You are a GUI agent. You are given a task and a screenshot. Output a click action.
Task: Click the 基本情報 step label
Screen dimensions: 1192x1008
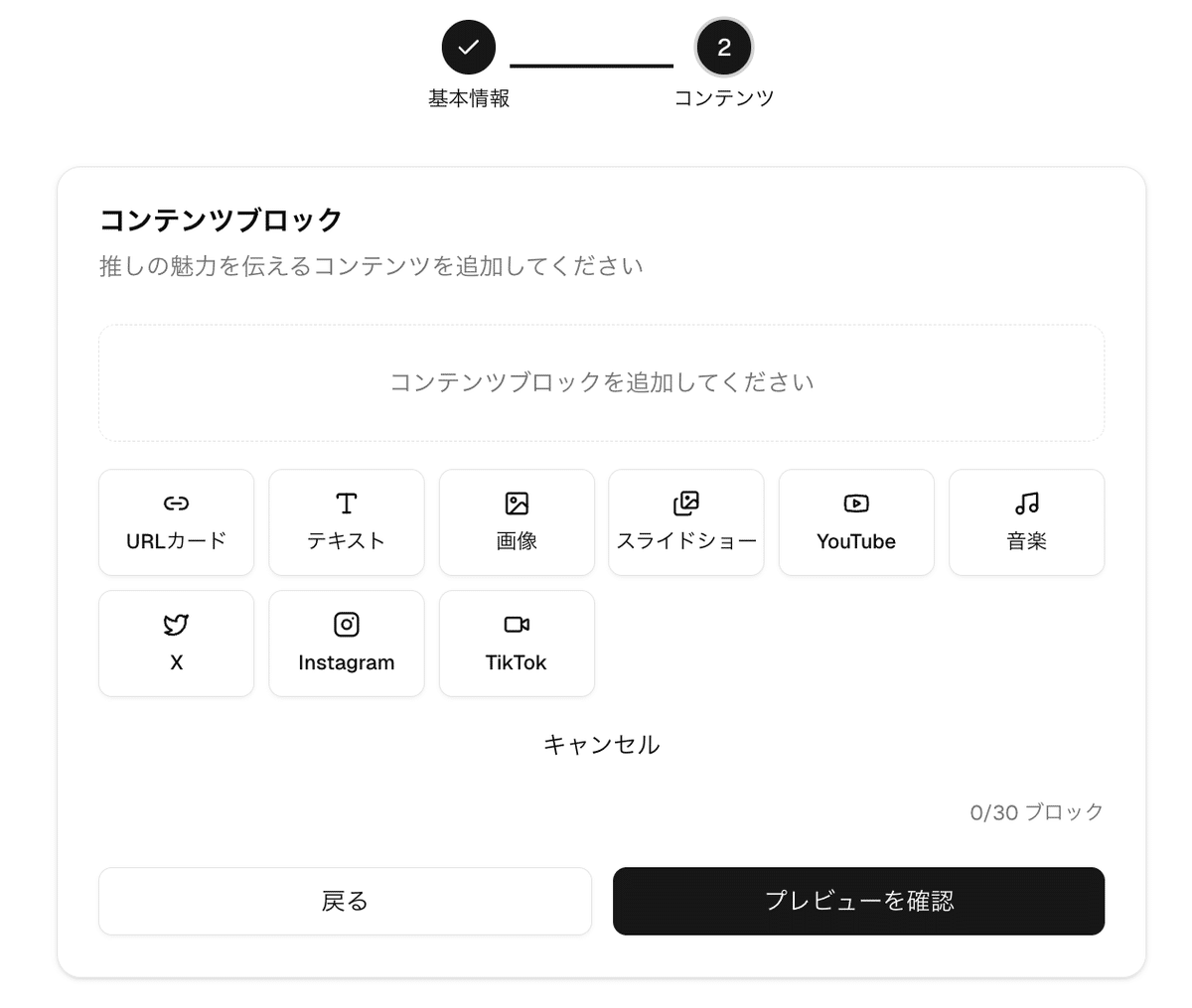pyautogui.click(x=468, y=96)
